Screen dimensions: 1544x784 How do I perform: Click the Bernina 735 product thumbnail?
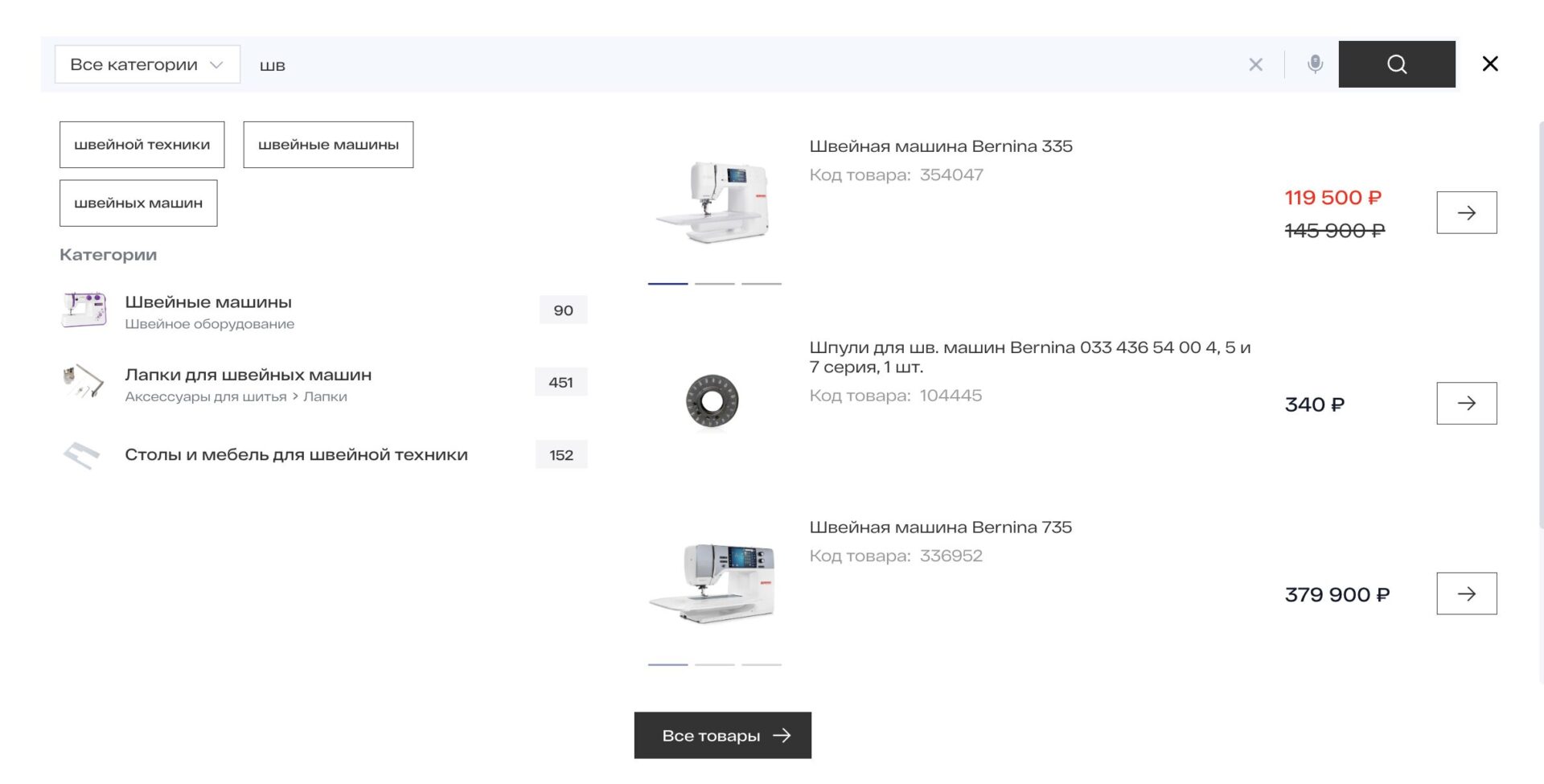[x=712, y=582]
